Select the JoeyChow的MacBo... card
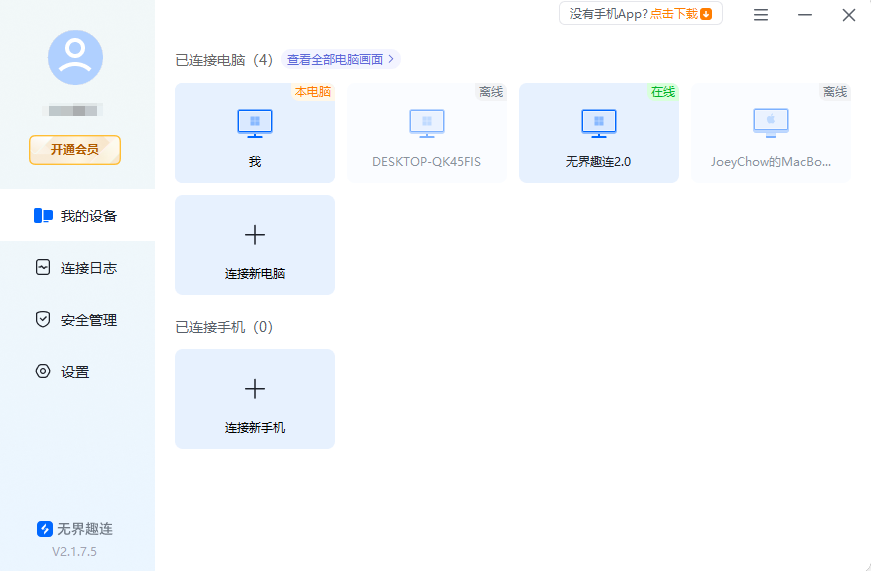 (771, 133)
